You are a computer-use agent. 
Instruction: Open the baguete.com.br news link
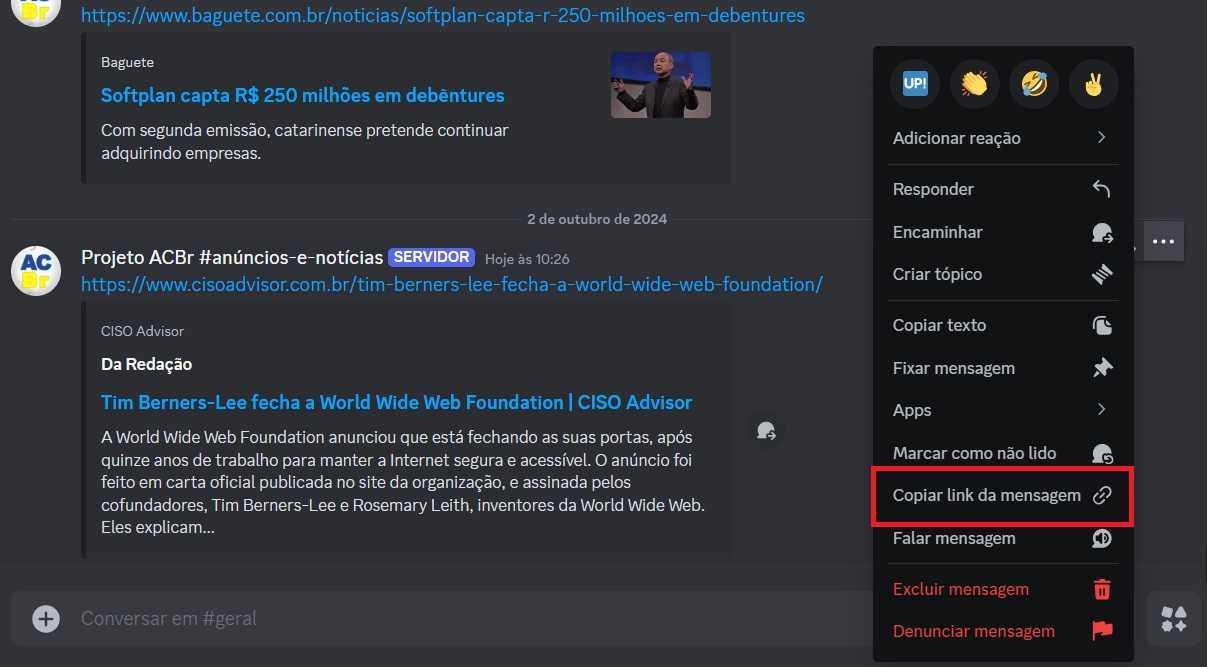[x=443, y=16]
